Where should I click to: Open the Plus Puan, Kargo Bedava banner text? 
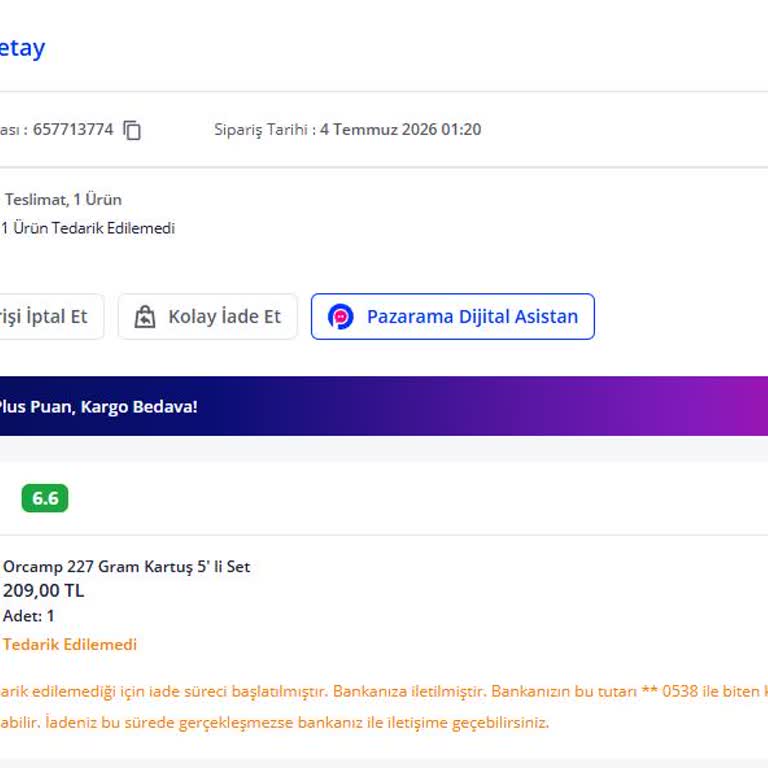point(98,407)
